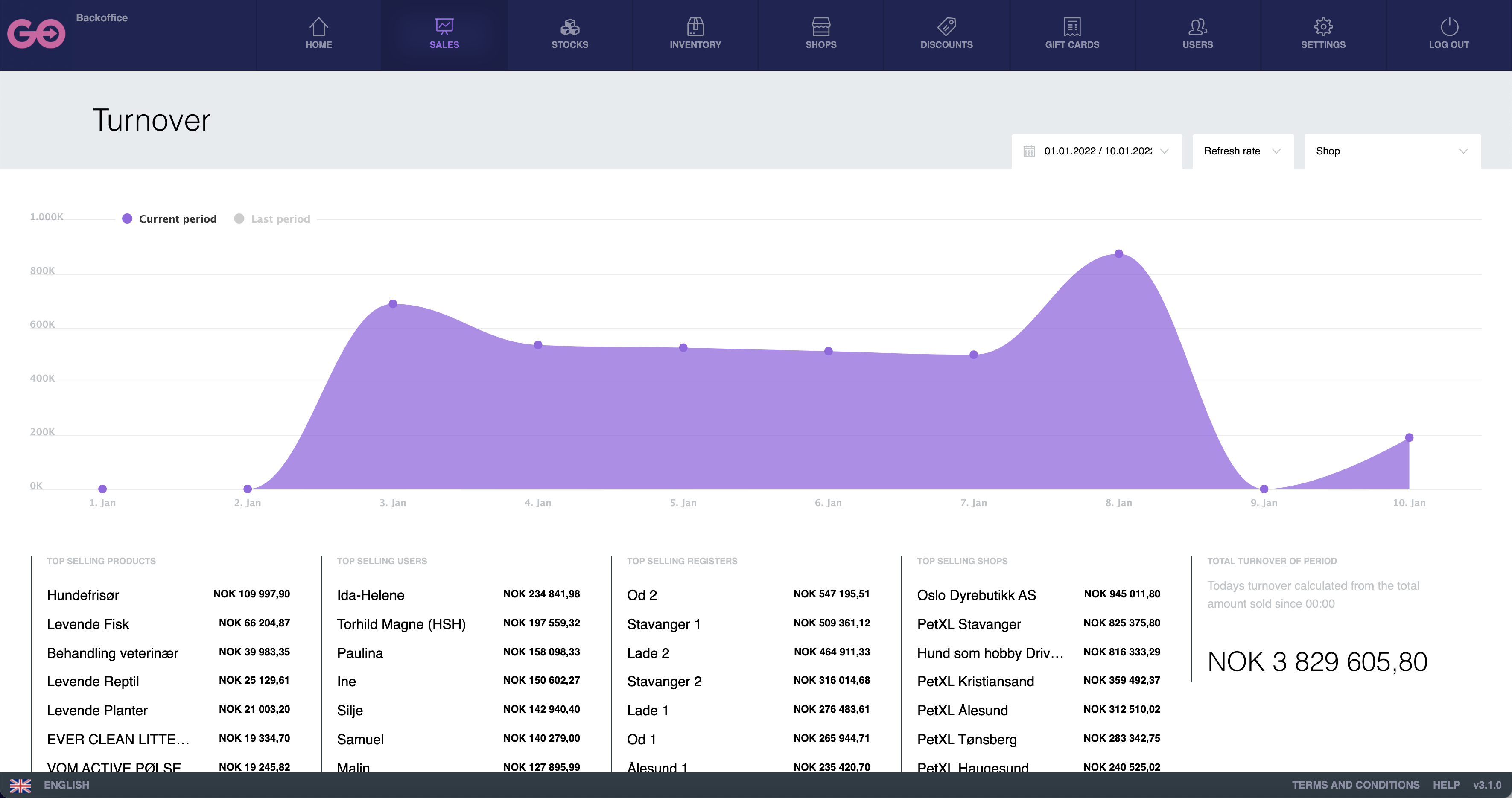Screen dimensions: 1512x798
Task: Go to the Shops storefront icon
Action: click(x=820, y=27)
